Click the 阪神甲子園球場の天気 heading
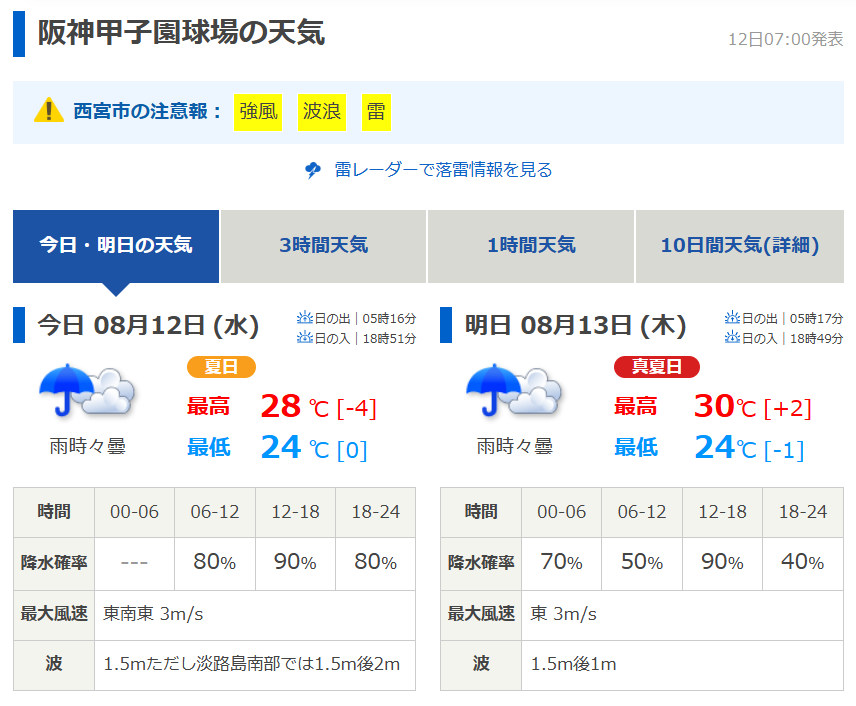 click(181, 32)
